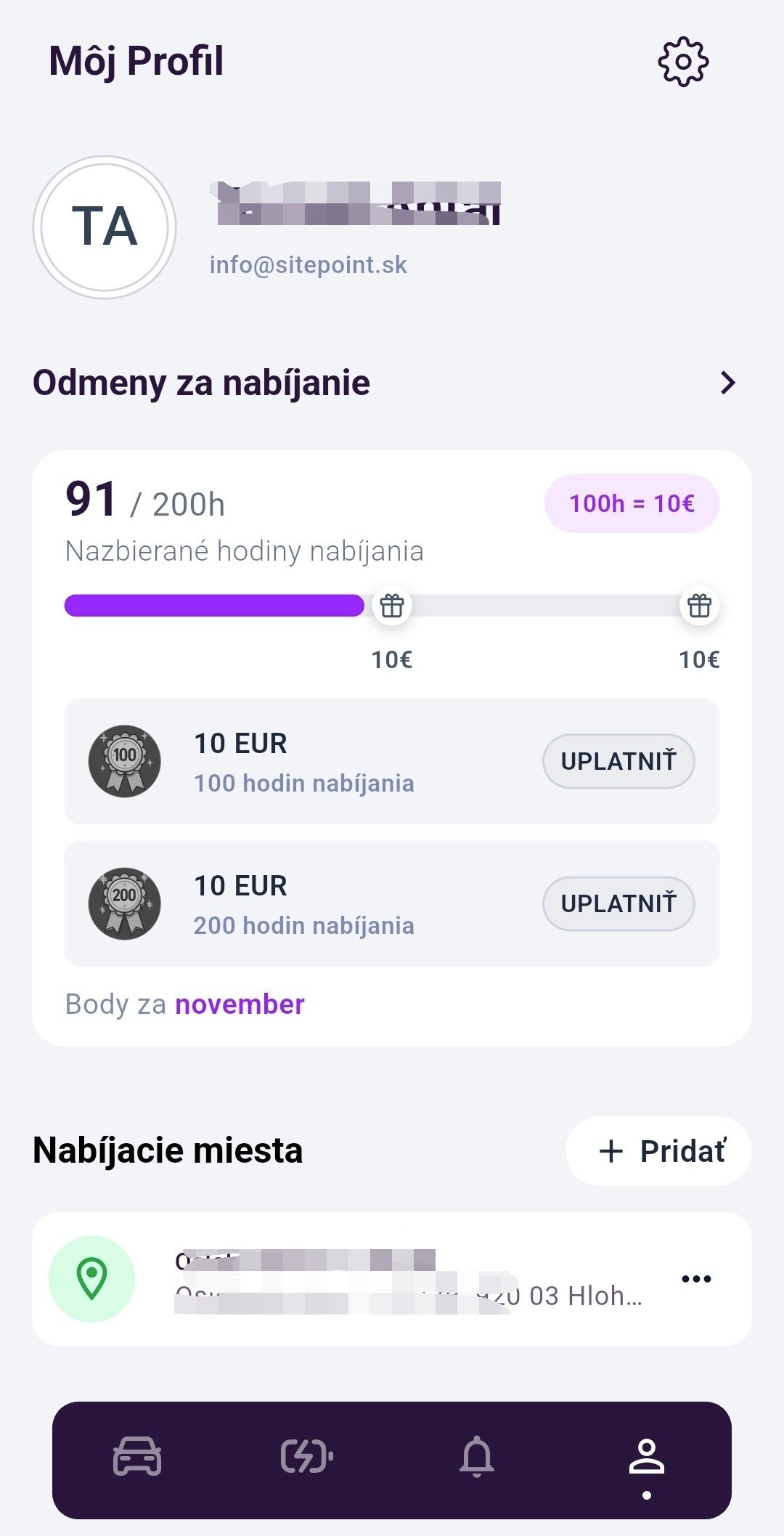
Task: Tap the 200 hours medal badge
Action: coord(125,903)
